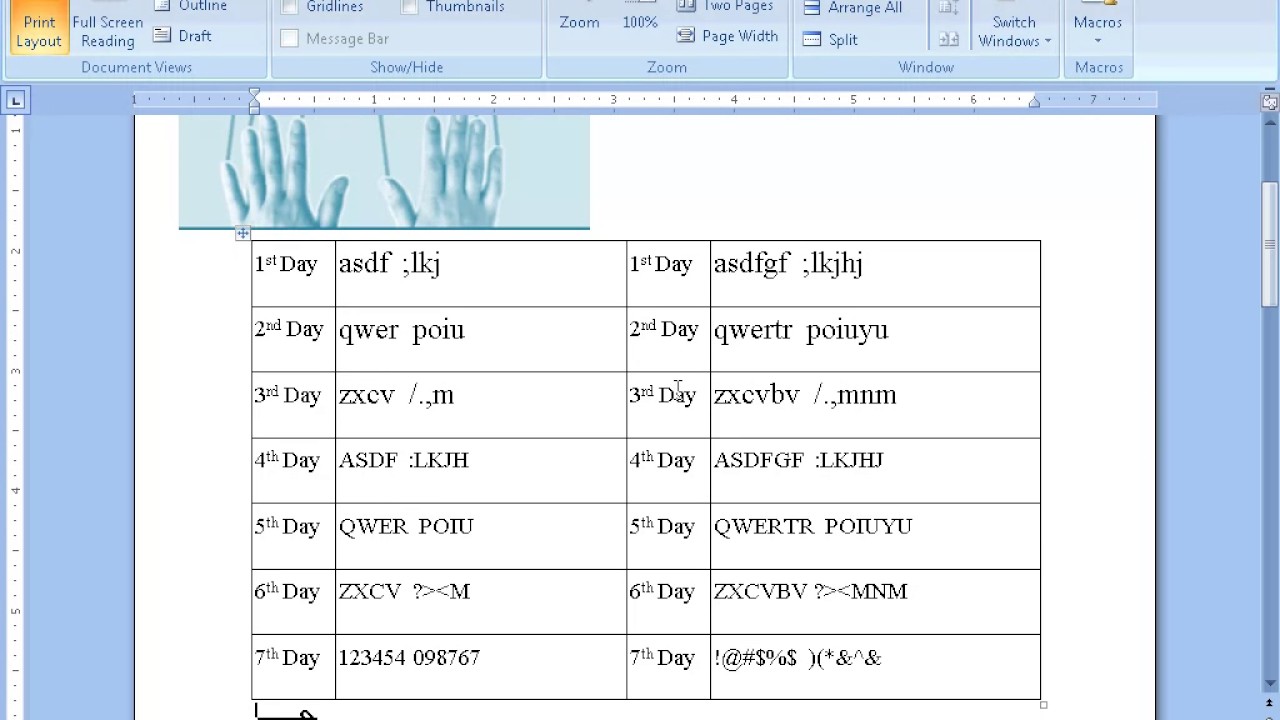Click the tab stop selector at ruler corner

(x=15, y=100)
